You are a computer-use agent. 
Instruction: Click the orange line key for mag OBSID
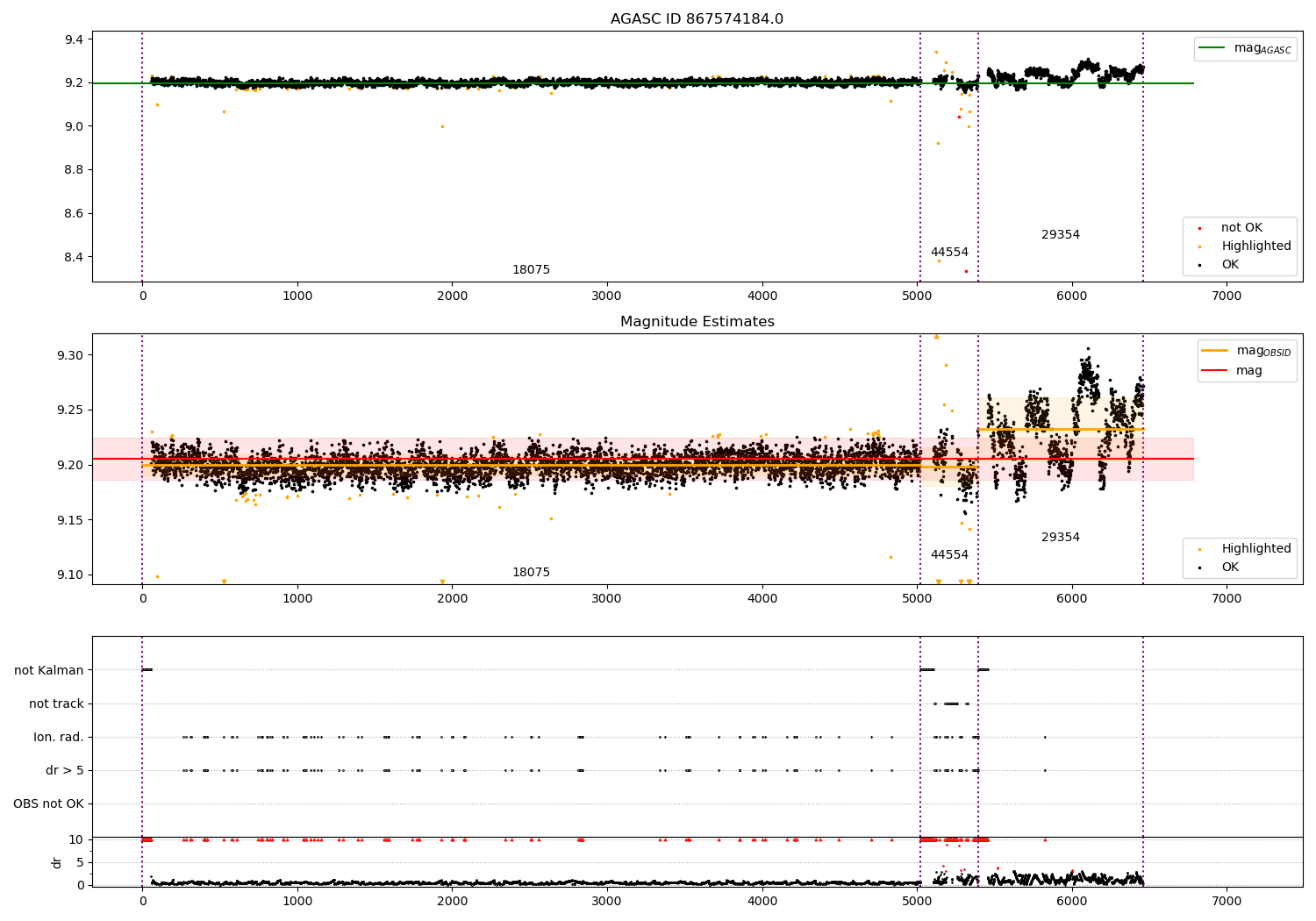point(1214,351)
